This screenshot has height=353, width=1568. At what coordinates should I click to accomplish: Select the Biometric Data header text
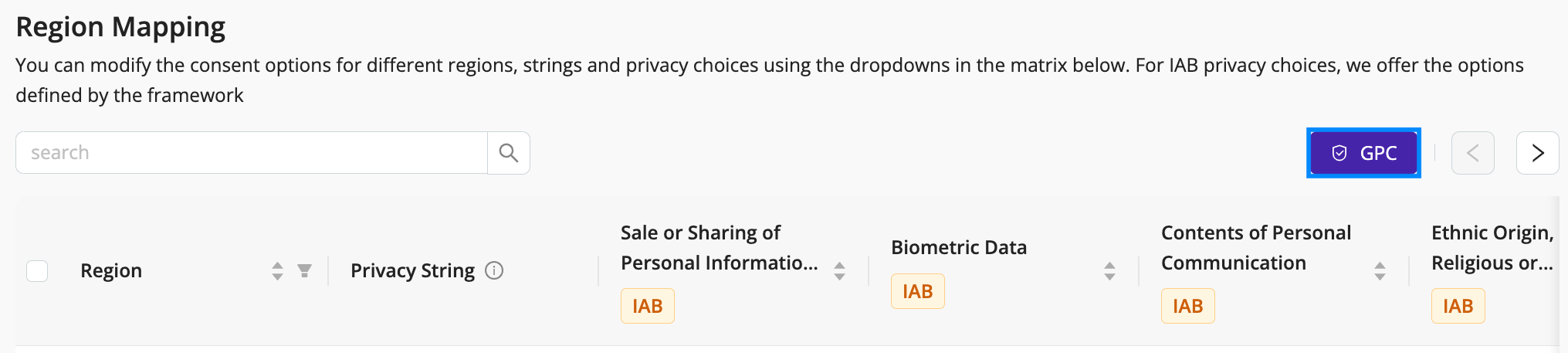(959, 247)
